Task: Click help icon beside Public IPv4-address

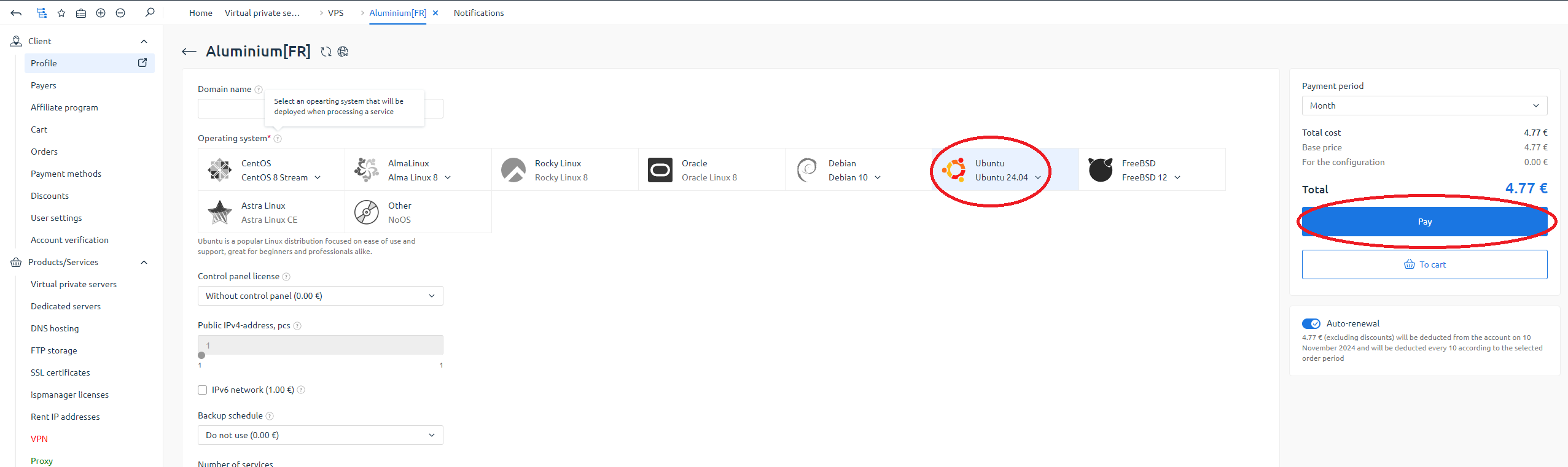Action: [297, 326]
